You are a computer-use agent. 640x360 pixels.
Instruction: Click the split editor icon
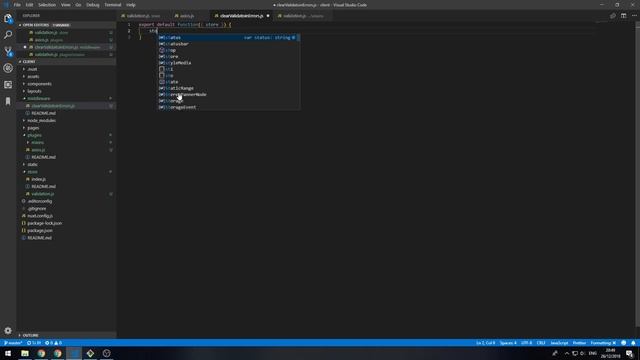pyautogui.click(x=623, y=16)
